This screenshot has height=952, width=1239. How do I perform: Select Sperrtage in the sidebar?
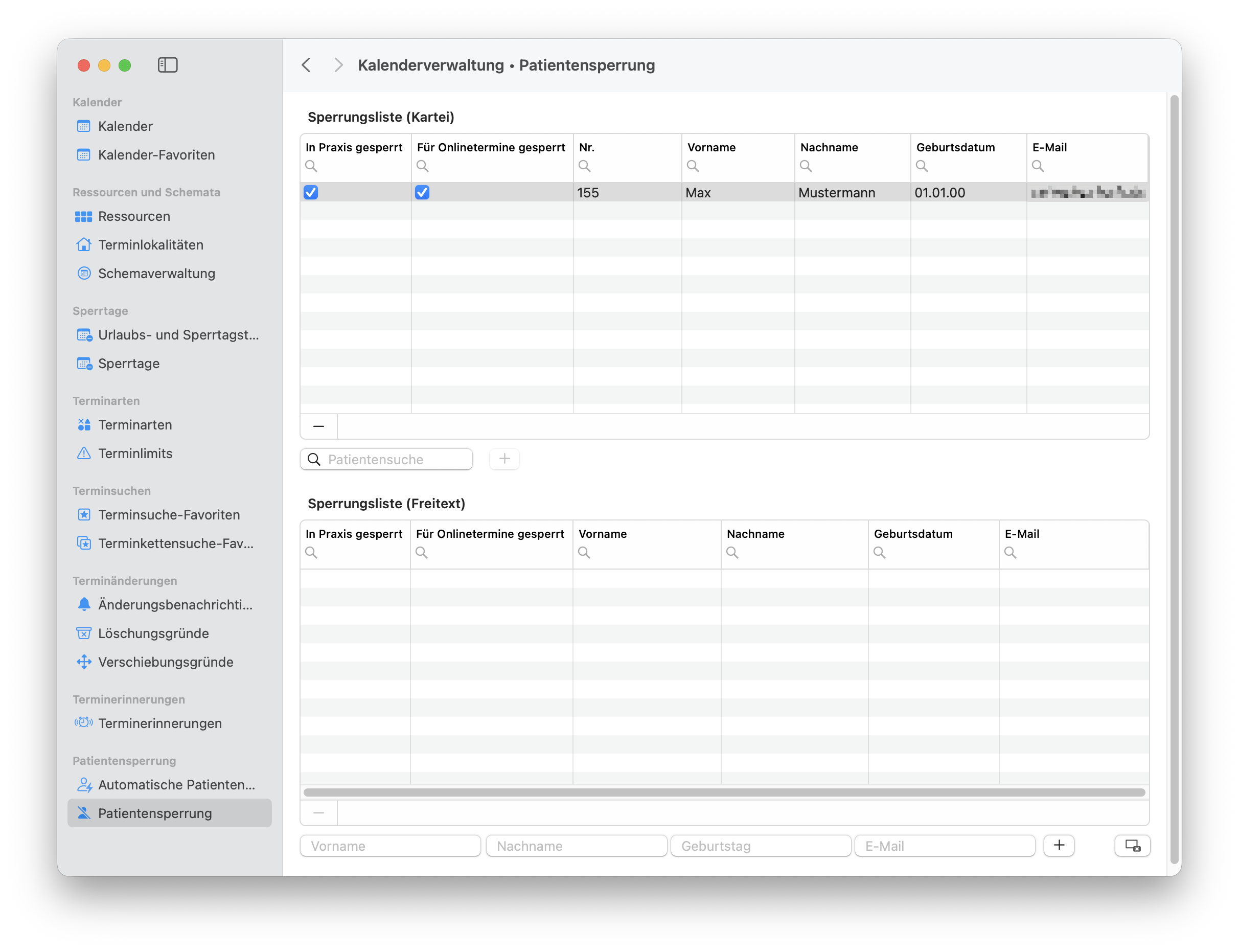(169, 363)
